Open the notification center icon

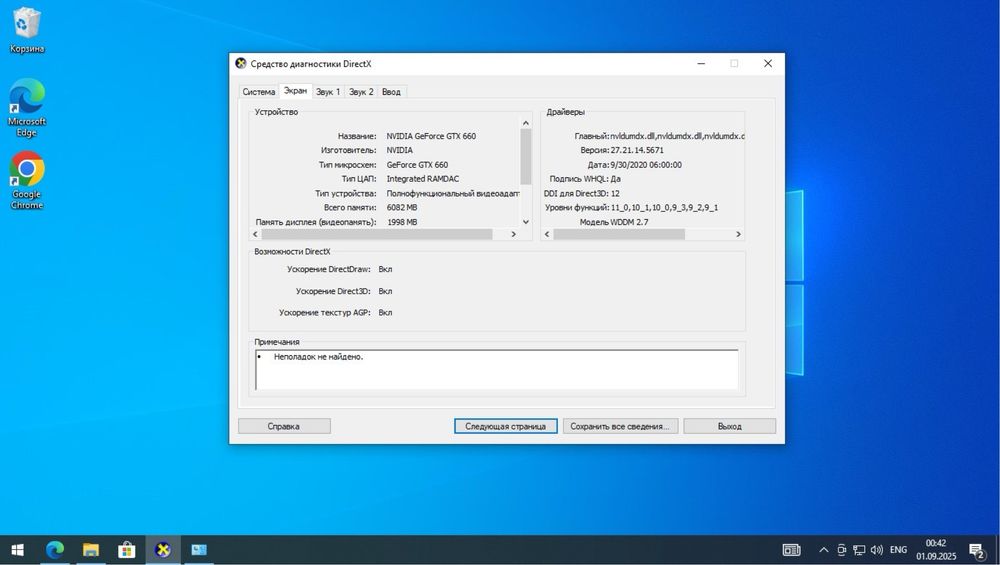pyautogui.click(x=977, y=550)
